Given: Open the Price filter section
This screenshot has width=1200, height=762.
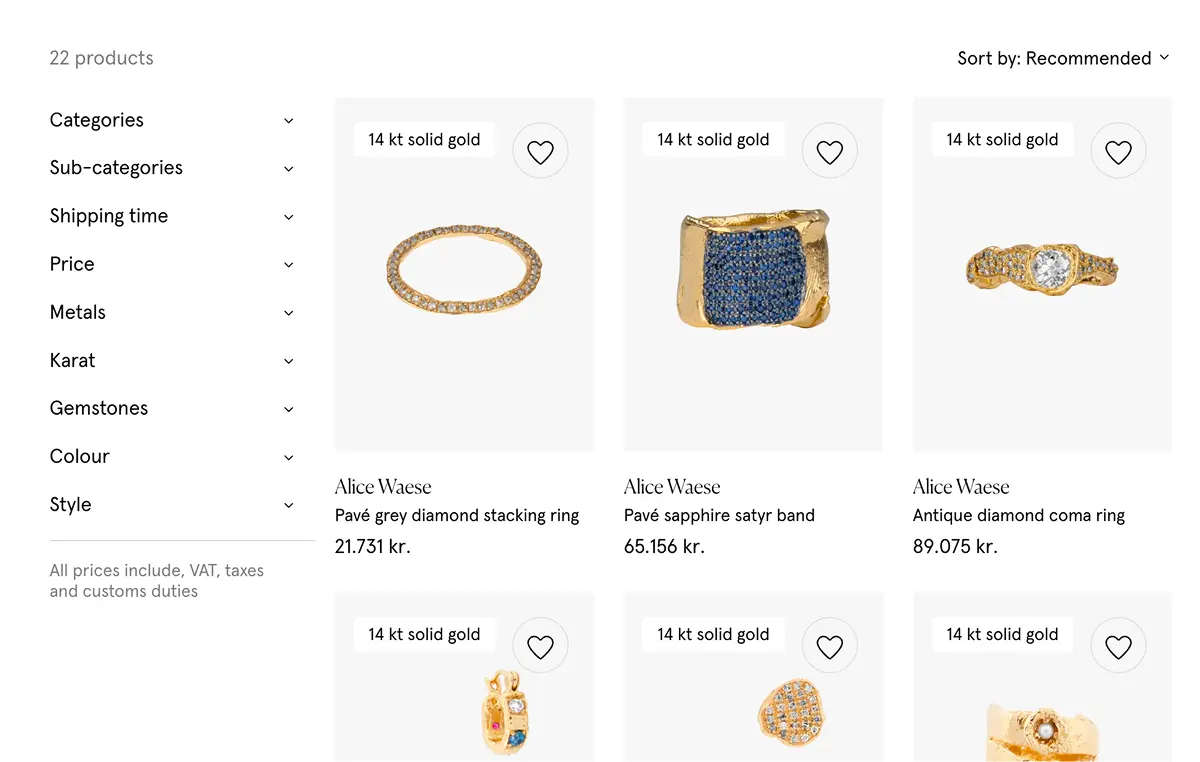Looking at the screenshot, I should pos(172,264).
